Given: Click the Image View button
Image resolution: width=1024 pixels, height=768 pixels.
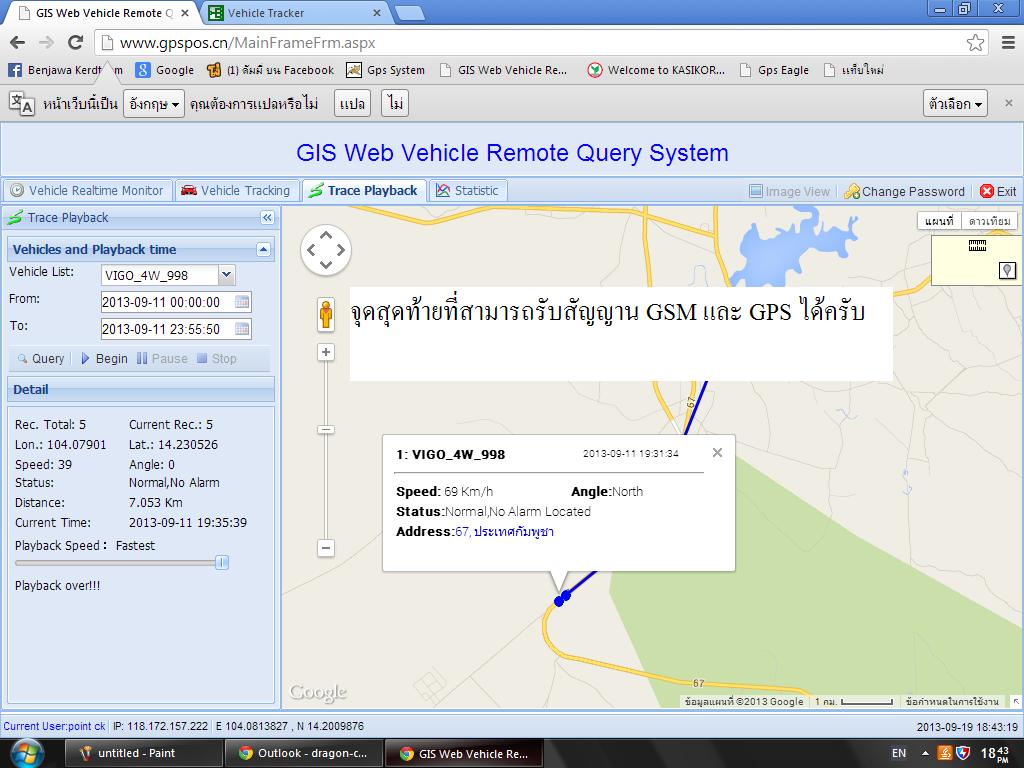Looking at the screenshot, I should [x=789, y=191].
